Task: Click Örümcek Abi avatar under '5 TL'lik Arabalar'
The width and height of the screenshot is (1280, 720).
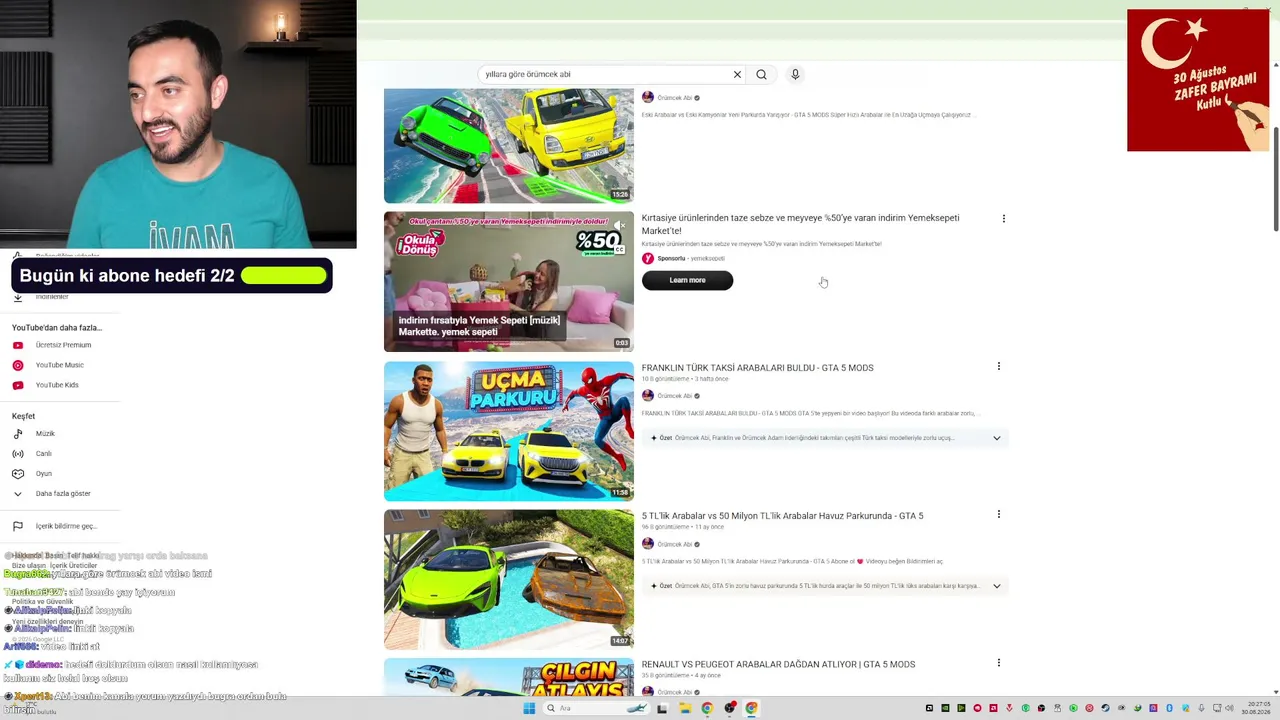Action: coord(648,544)
